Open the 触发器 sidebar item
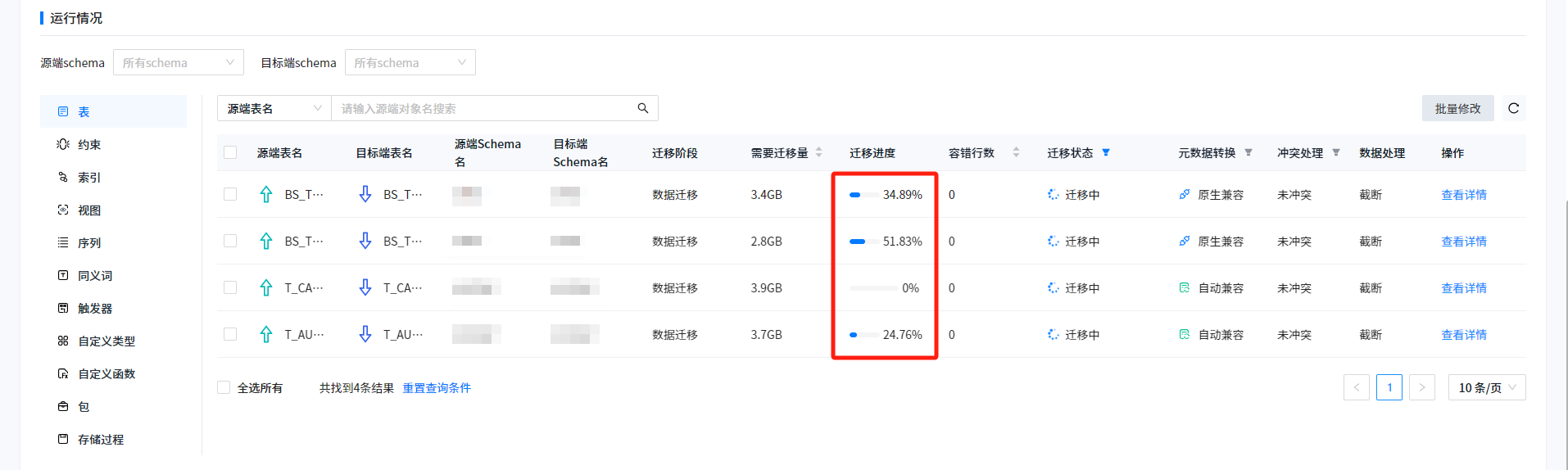 (95, 309)
